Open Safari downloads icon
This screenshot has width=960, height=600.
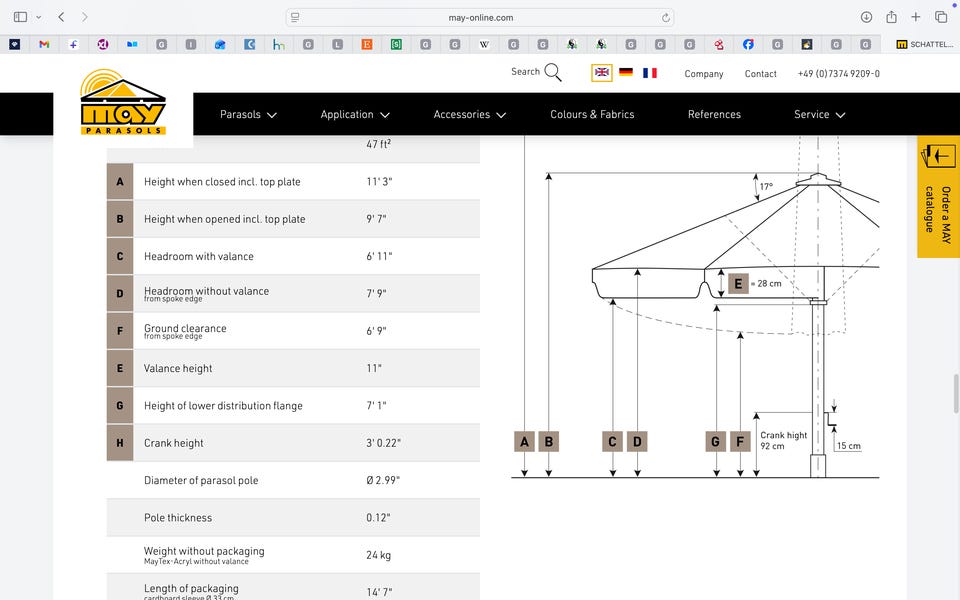click(x=866, y=17)
